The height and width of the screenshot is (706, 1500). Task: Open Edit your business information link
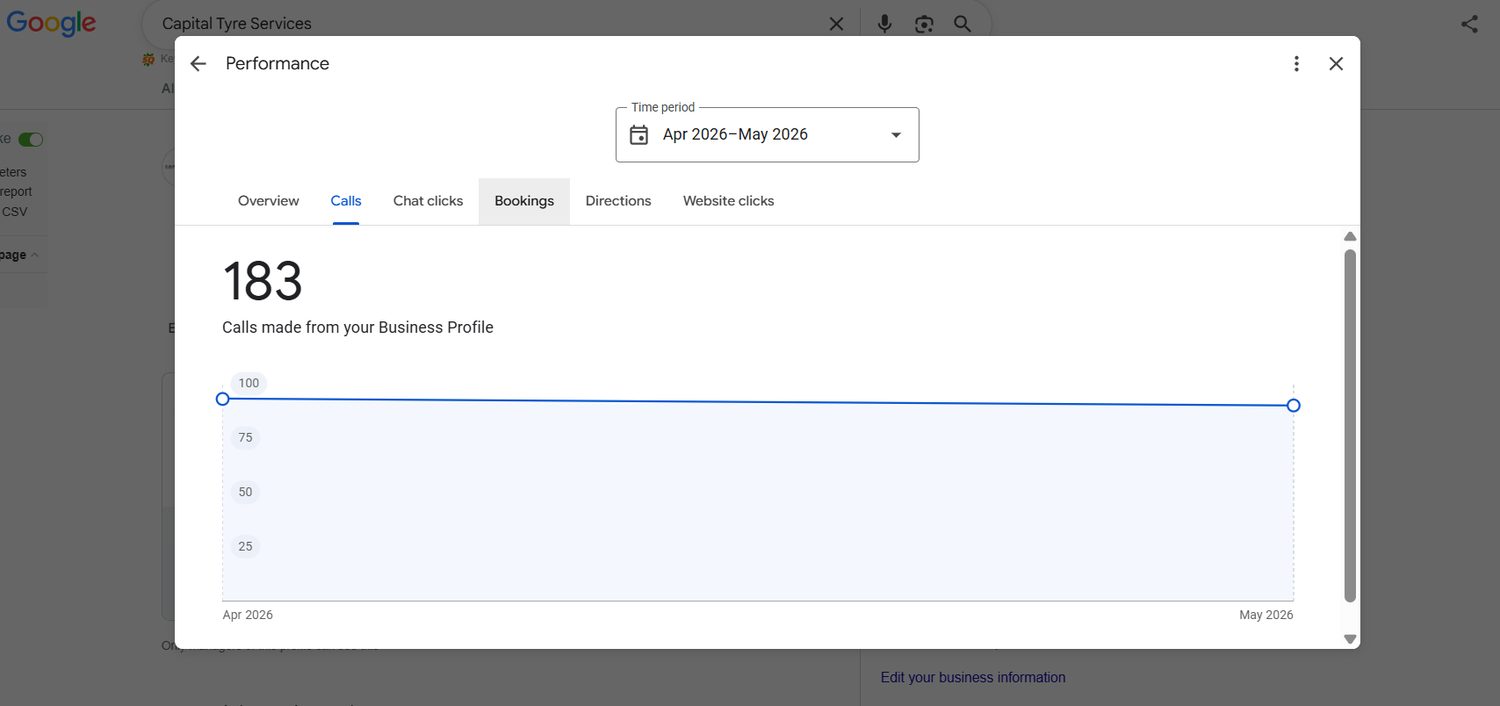[x=973, y=678]
